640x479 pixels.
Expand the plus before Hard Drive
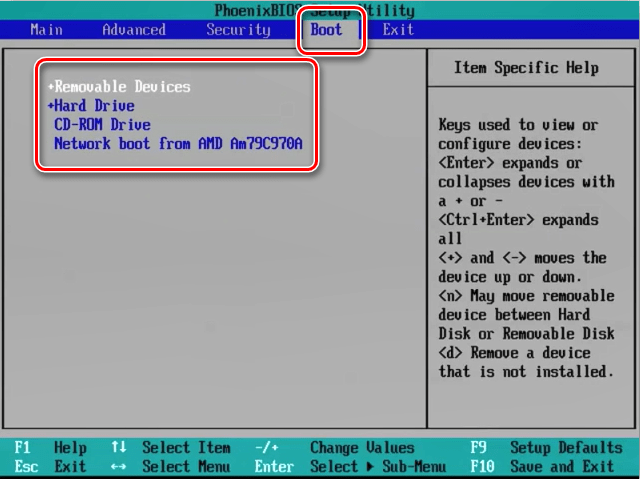tap(51, 106)
